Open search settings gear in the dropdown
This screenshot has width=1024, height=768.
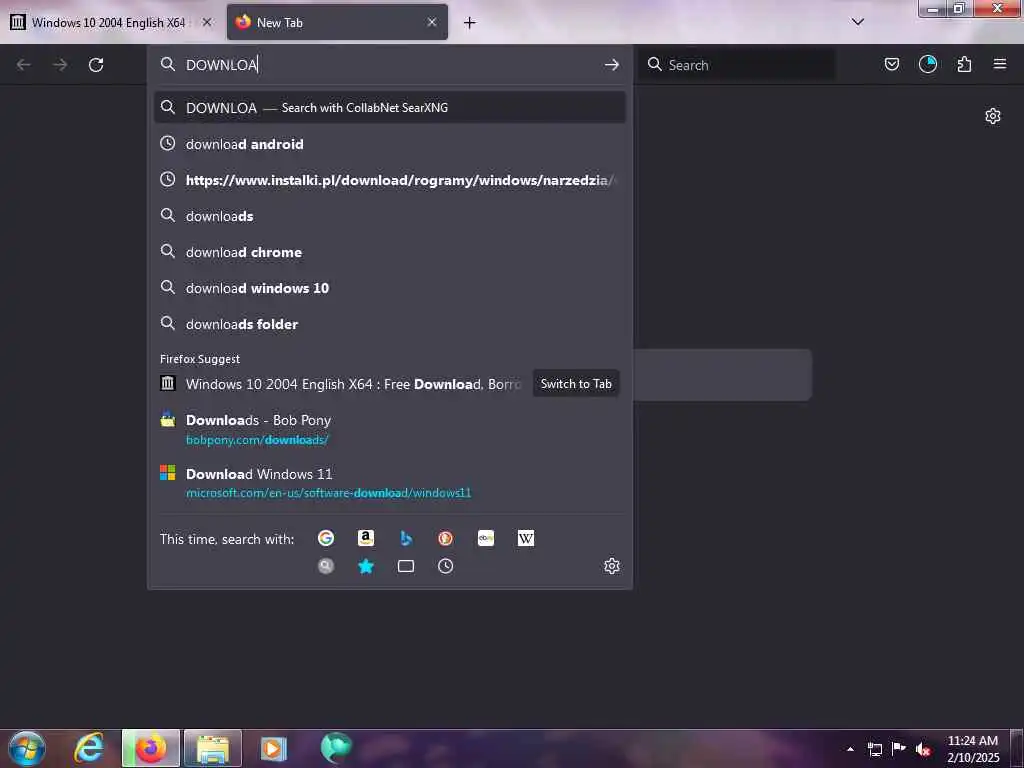611,566
